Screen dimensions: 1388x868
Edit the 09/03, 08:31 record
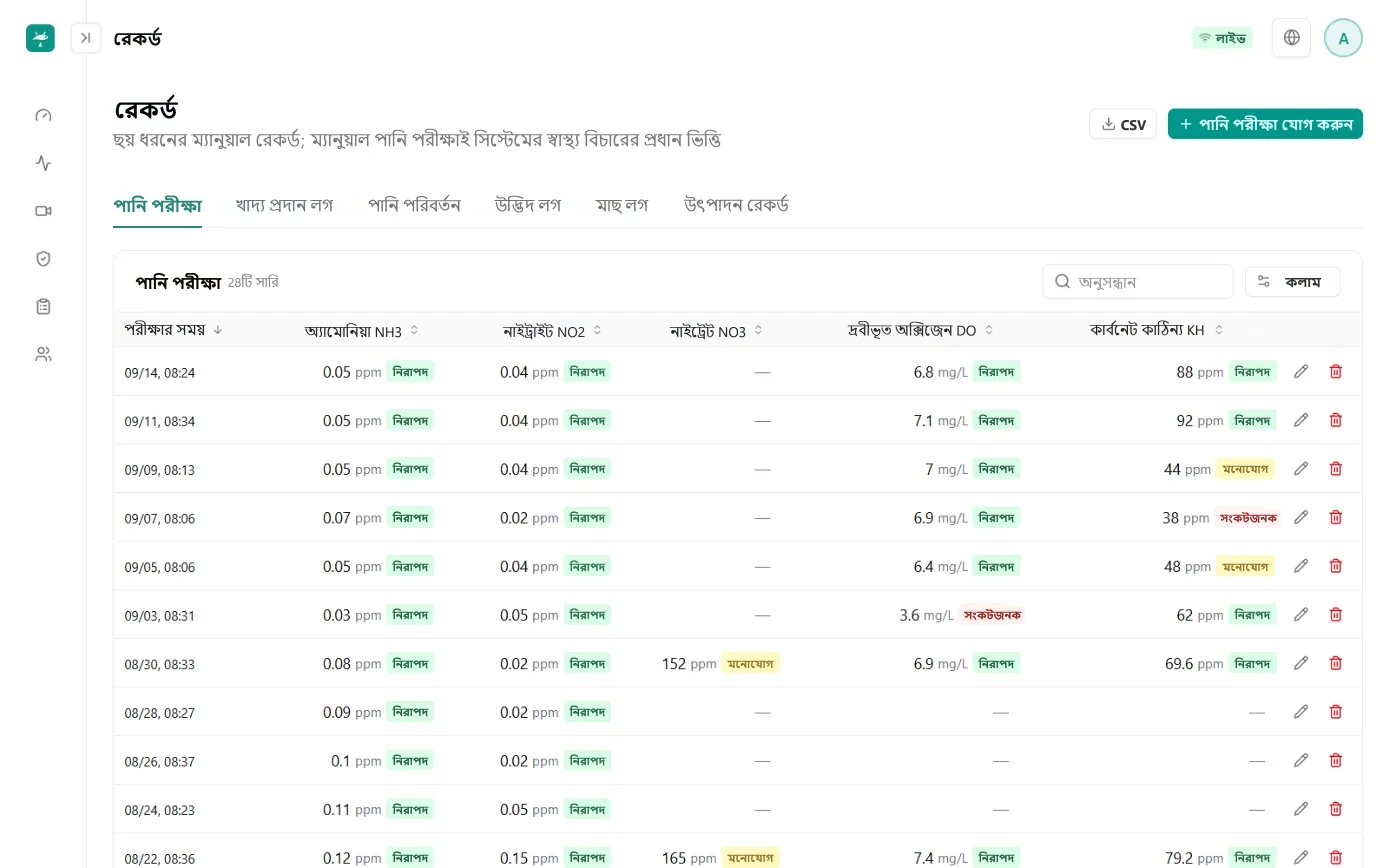1301,615
